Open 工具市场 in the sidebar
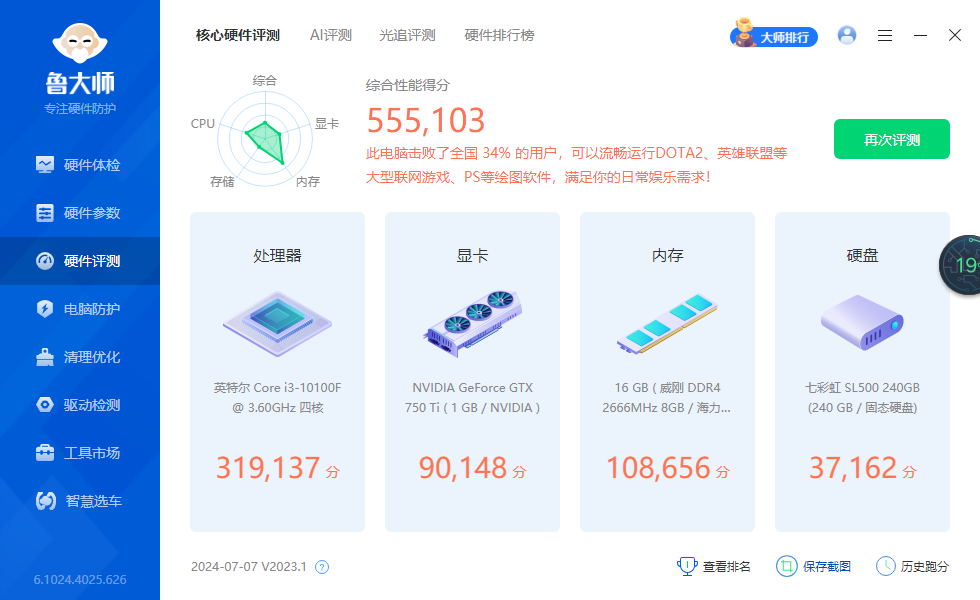980x600 pixels. 79,453
